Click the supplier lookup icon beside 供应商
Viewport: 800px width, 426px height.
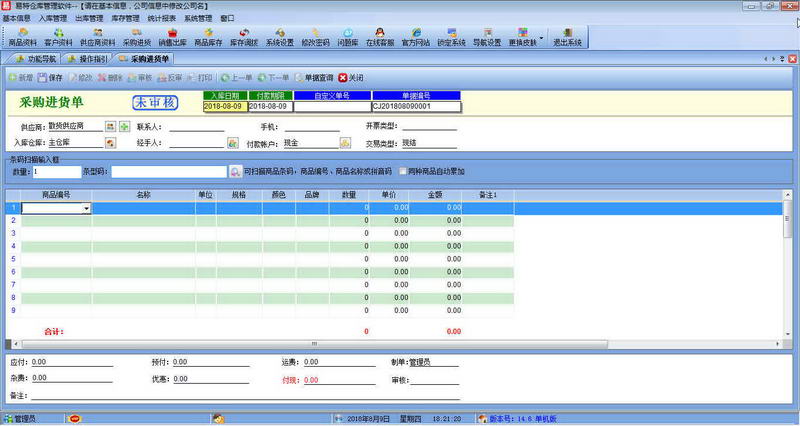[x=110, y=127]
